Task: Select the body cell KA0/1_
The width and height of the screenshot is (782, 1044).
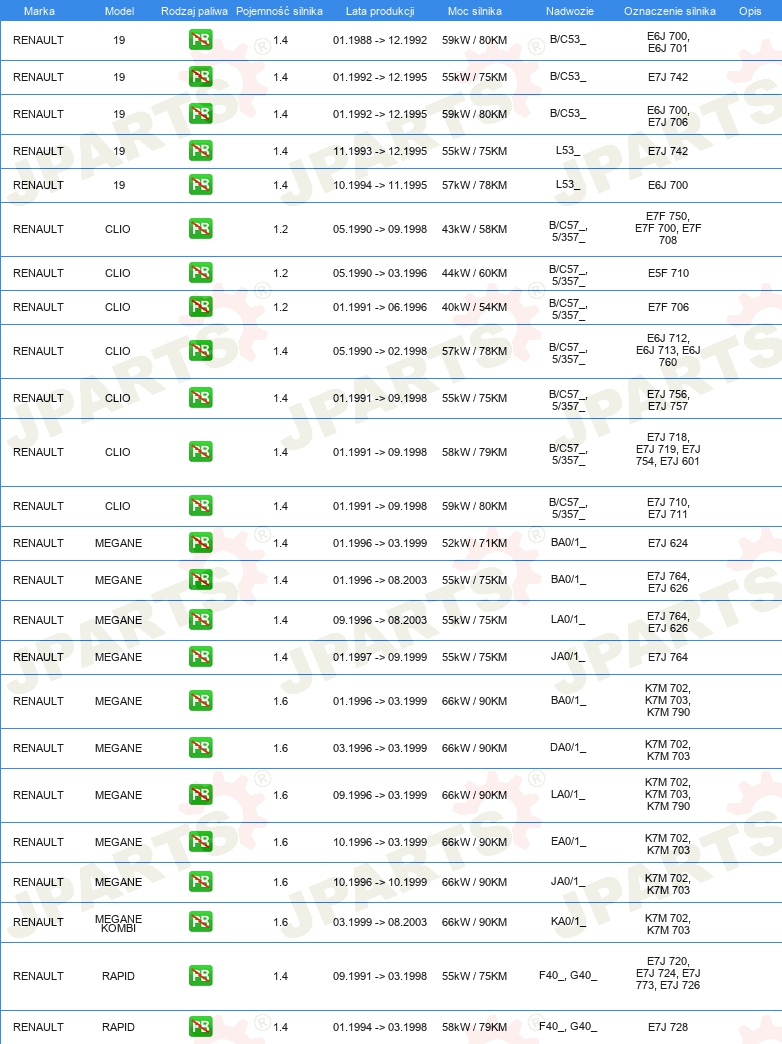Action: 568,922
